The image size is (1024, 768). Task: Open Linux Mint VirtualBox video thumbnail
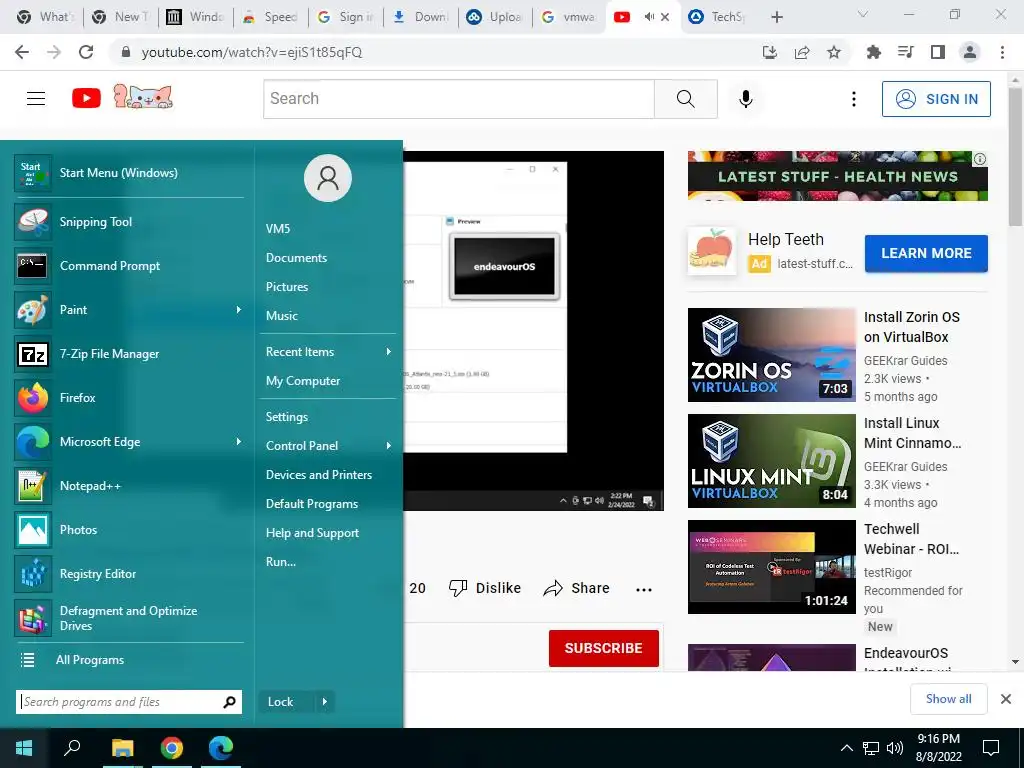click(771, 461)
